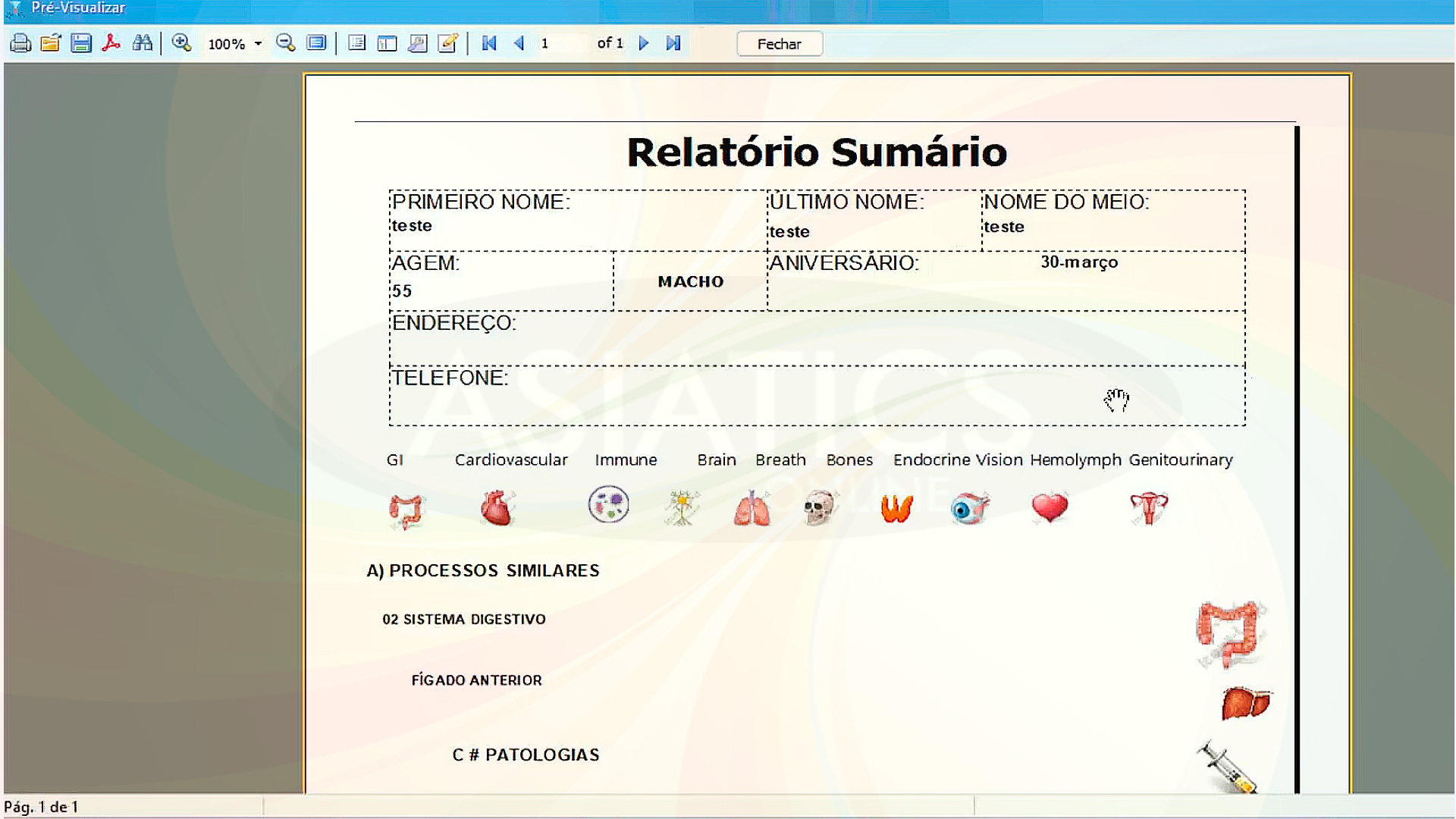Click the AGEM value 55
This screenshot has width=1456, height=819.
click(402, 291)
